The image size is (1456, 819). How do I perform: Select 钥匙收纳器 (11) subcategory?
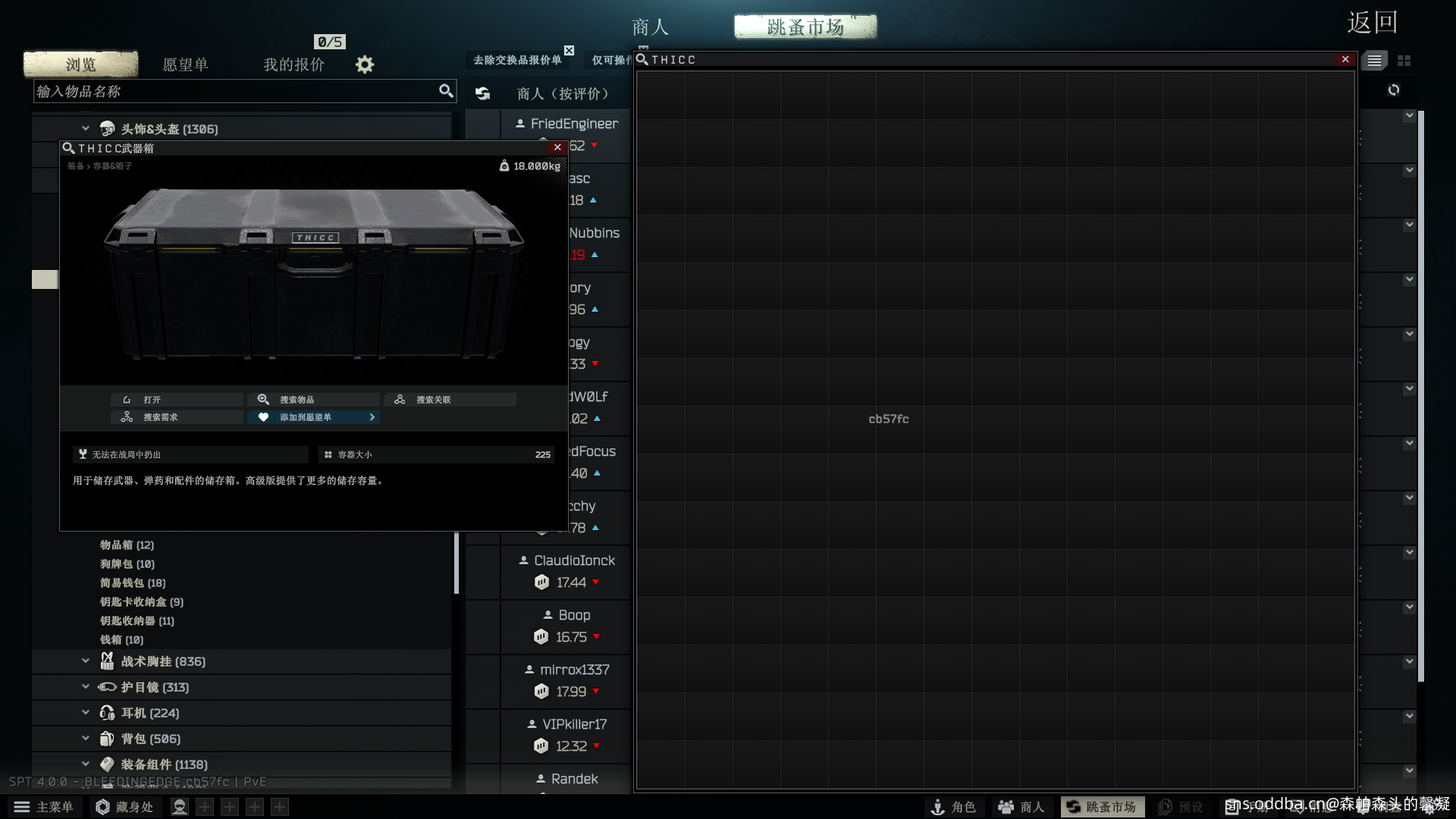136,620
